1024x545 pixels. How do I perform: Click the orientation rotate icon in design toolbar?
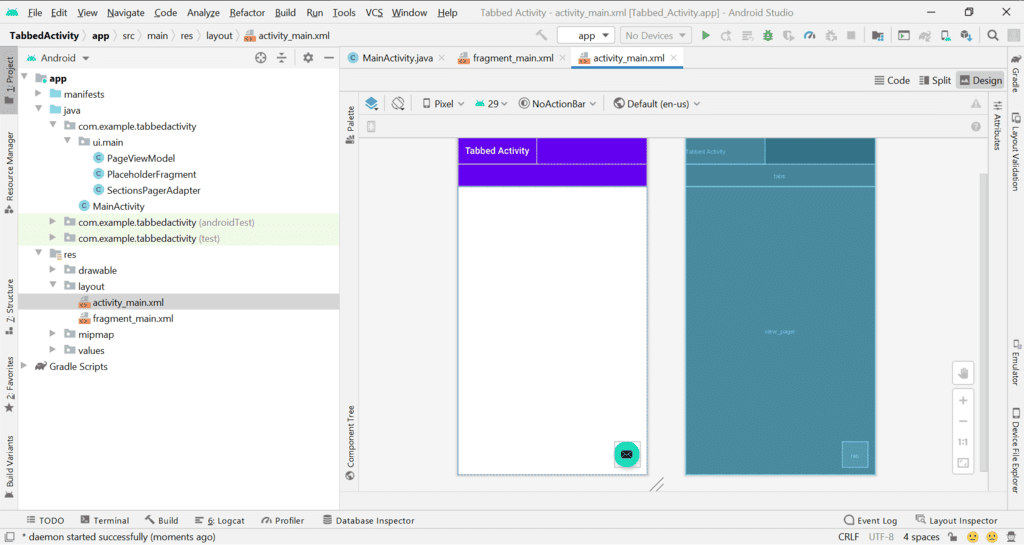tap(398, 103)
